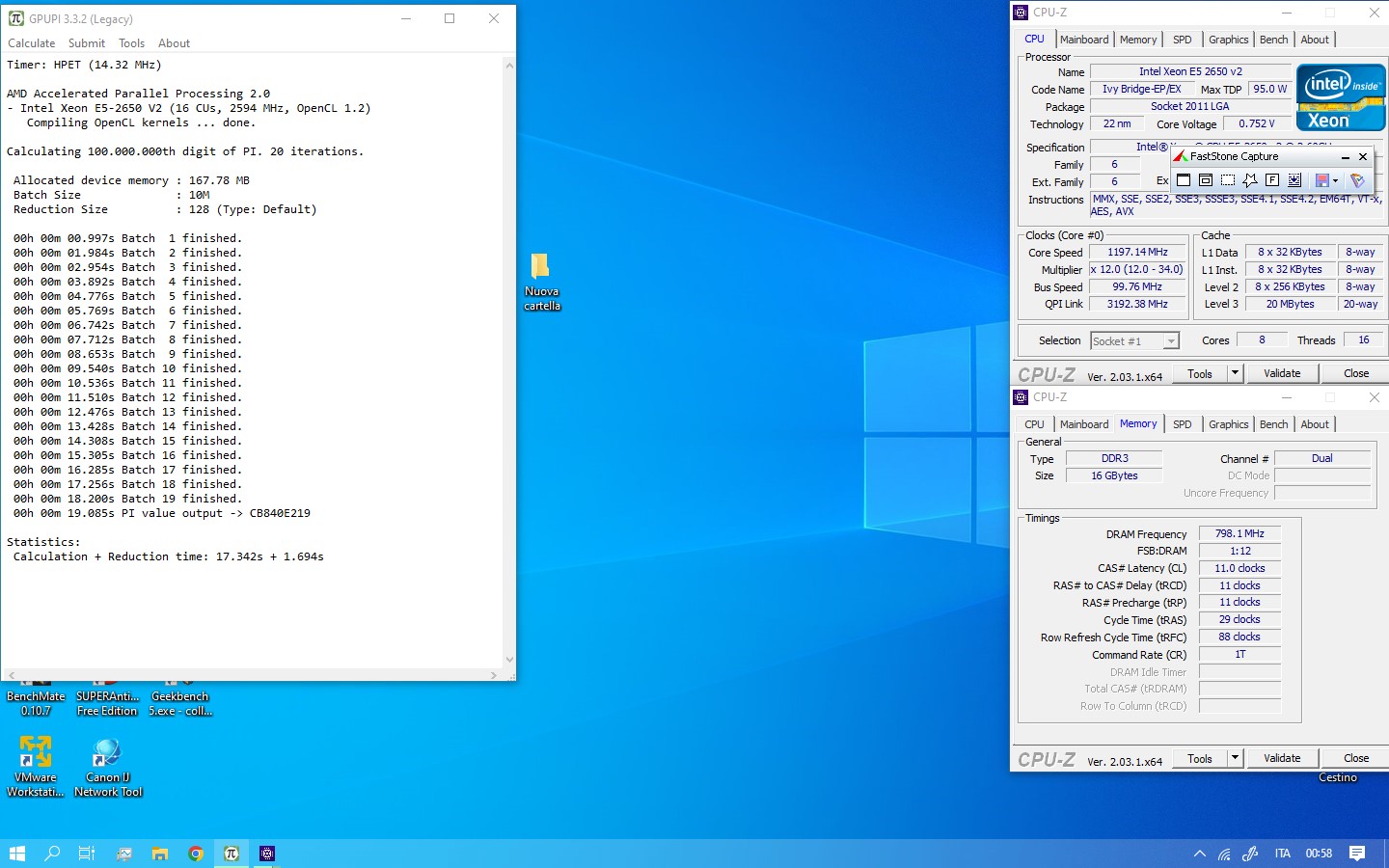Expand FastStone output destination dropdown arrow

click(x=1336, y=180)
